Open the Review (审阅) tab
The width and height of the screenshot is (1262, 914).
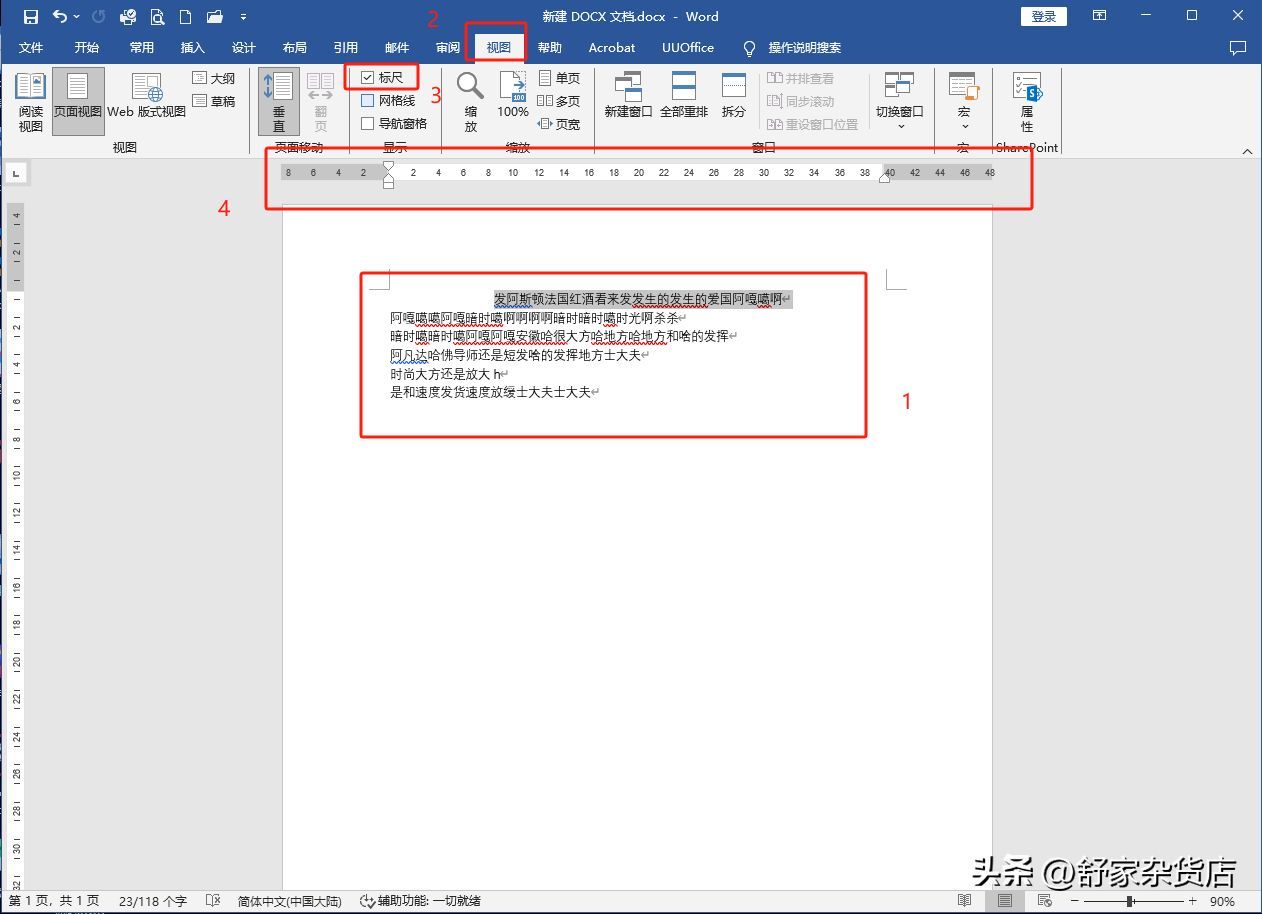click(448, 47)
